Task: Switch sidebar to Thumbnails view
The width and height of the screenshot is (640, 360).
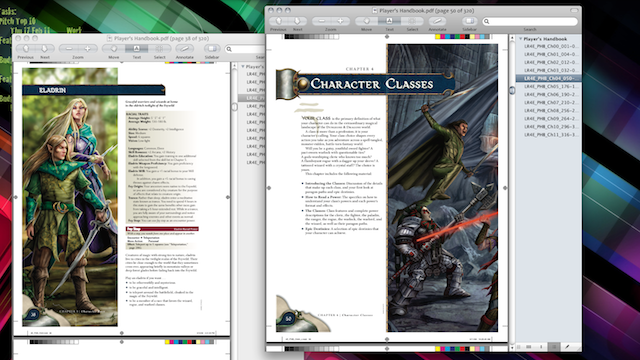Action: pyautogui.click(x=541, y=347)
